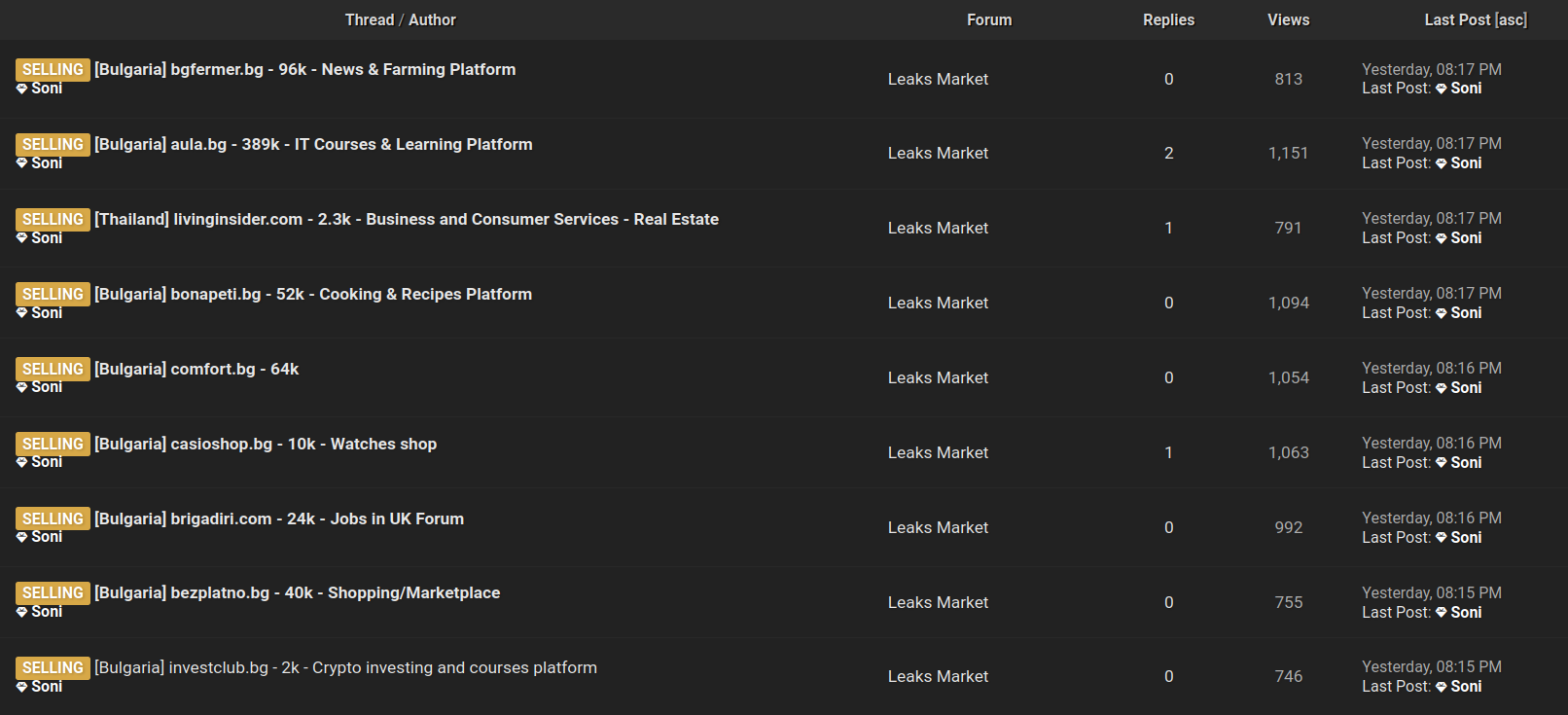Open Leaks Market forum in bonapeti.bg row
1568x715 pixels.
pos(938,303)
